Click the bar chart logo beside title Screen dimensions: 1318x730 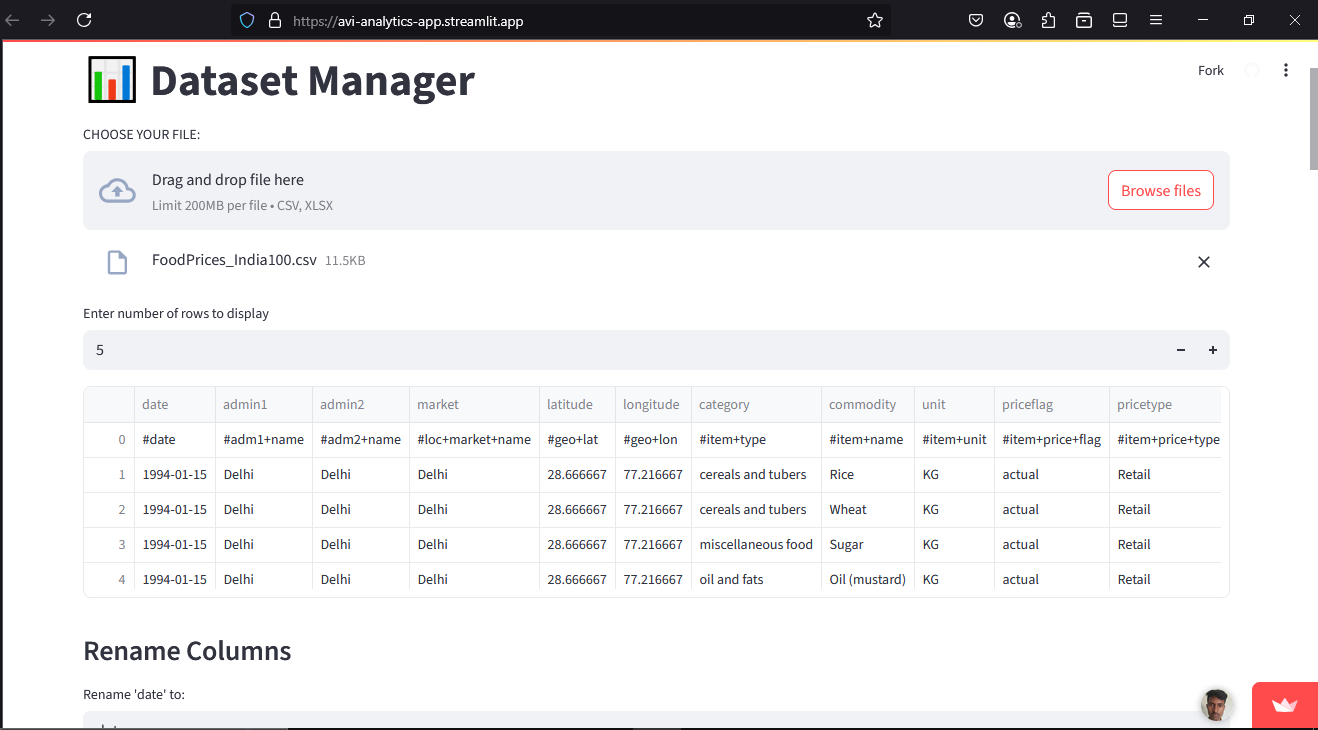click(112, 80)
